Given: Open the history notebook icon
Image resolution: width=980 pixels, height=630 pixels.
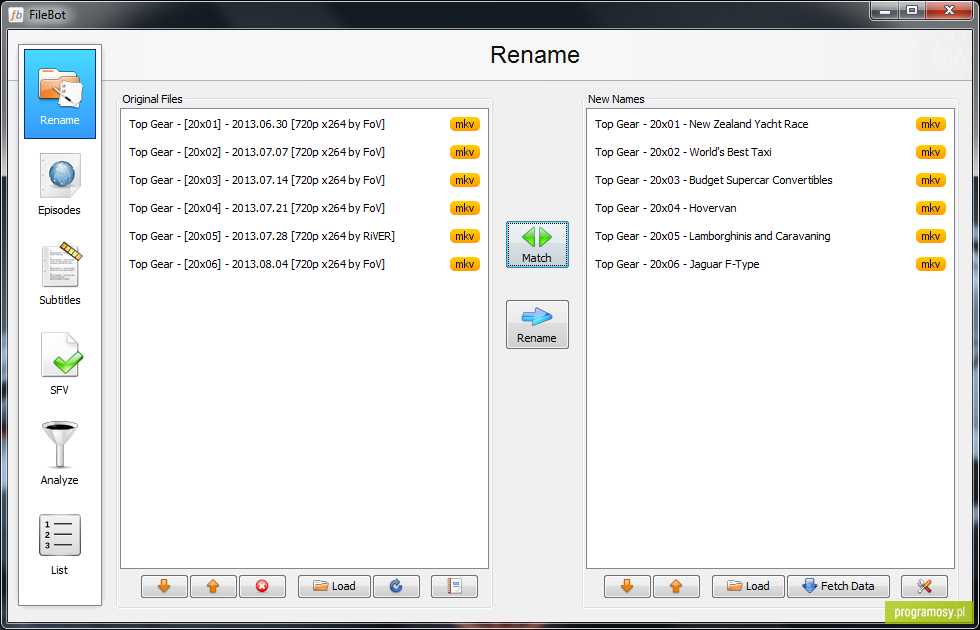Looking at the screenshot, I should [454, 586].
